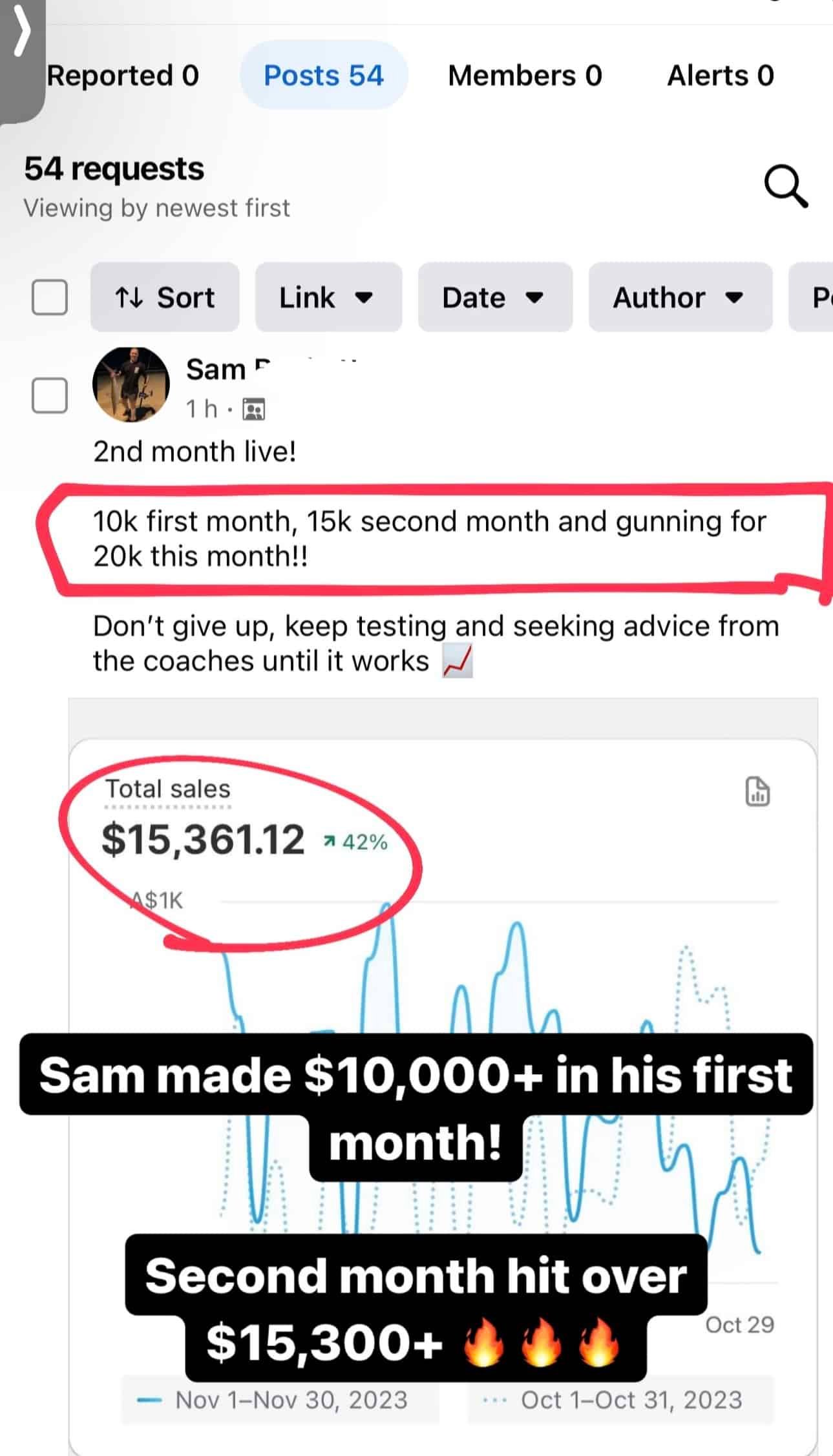Go to the Alerts 0 tab
This screenshot has width=833, height=1456.
(720, 76)
